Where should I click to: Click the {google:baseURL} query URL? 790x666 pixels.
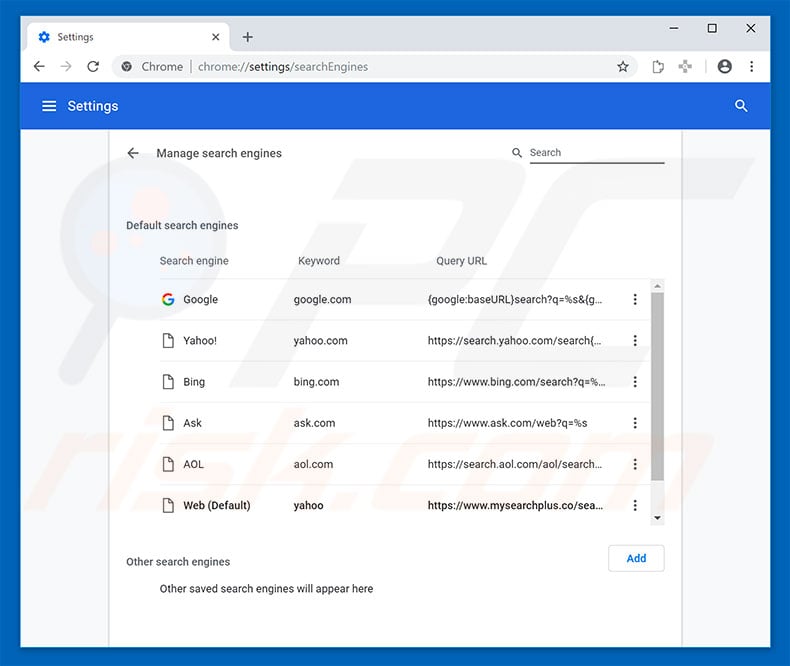(x=514, y=299)
